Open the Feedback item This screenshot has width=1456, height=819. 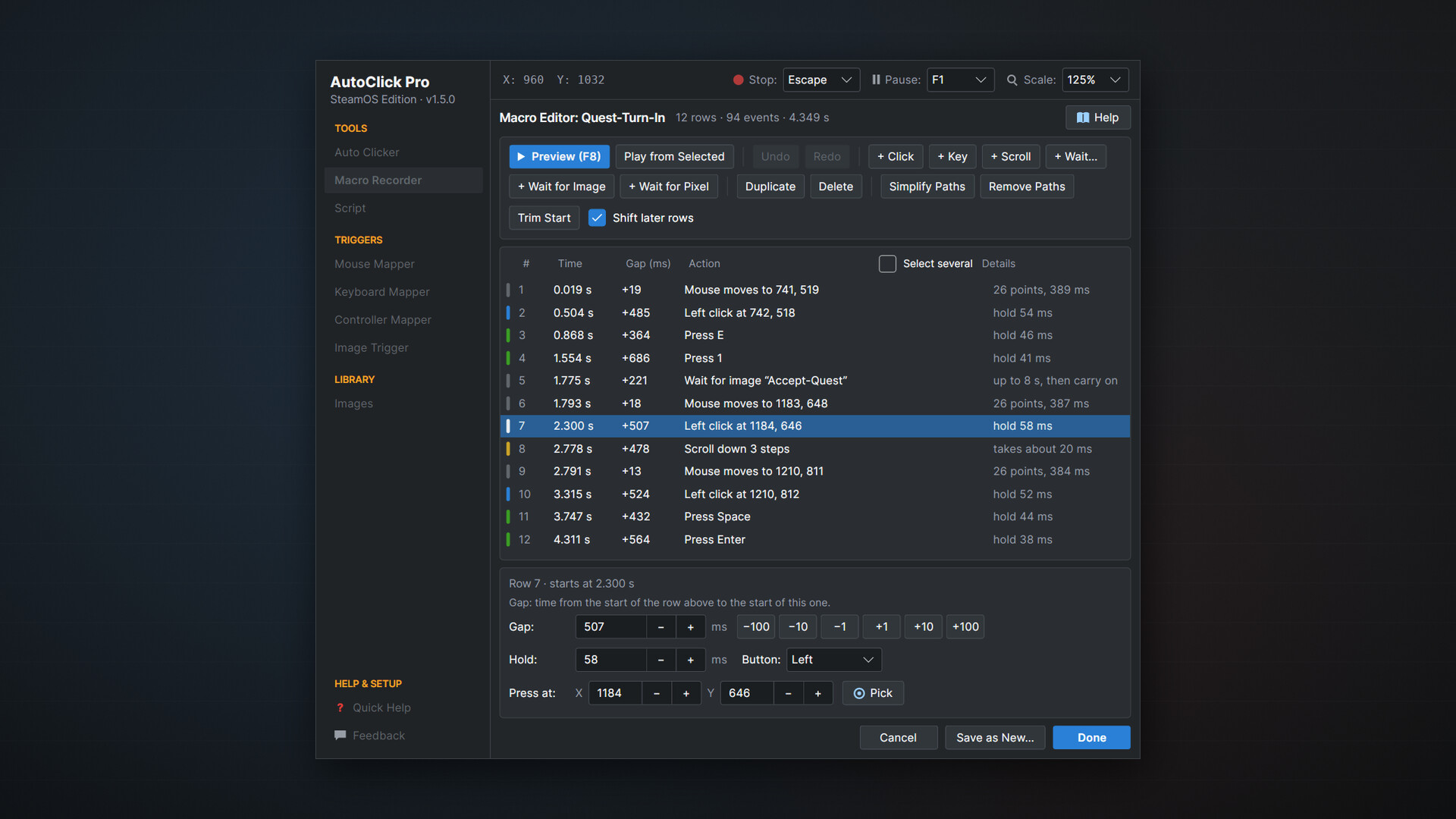pyautogui.click(x=378, y=736)
